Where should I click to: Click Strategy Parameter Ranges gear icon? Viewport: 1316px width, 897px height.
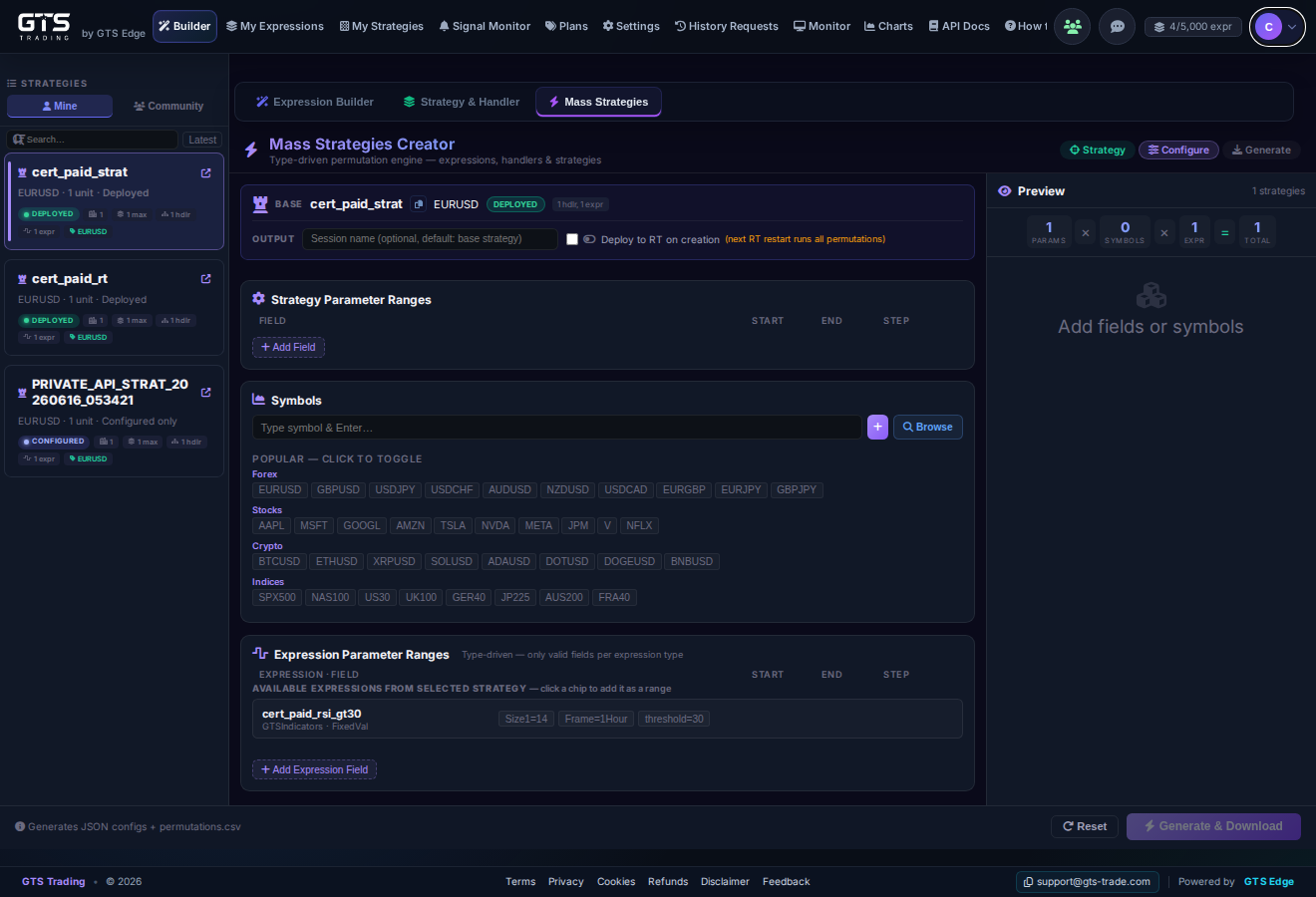coord(259,299)
